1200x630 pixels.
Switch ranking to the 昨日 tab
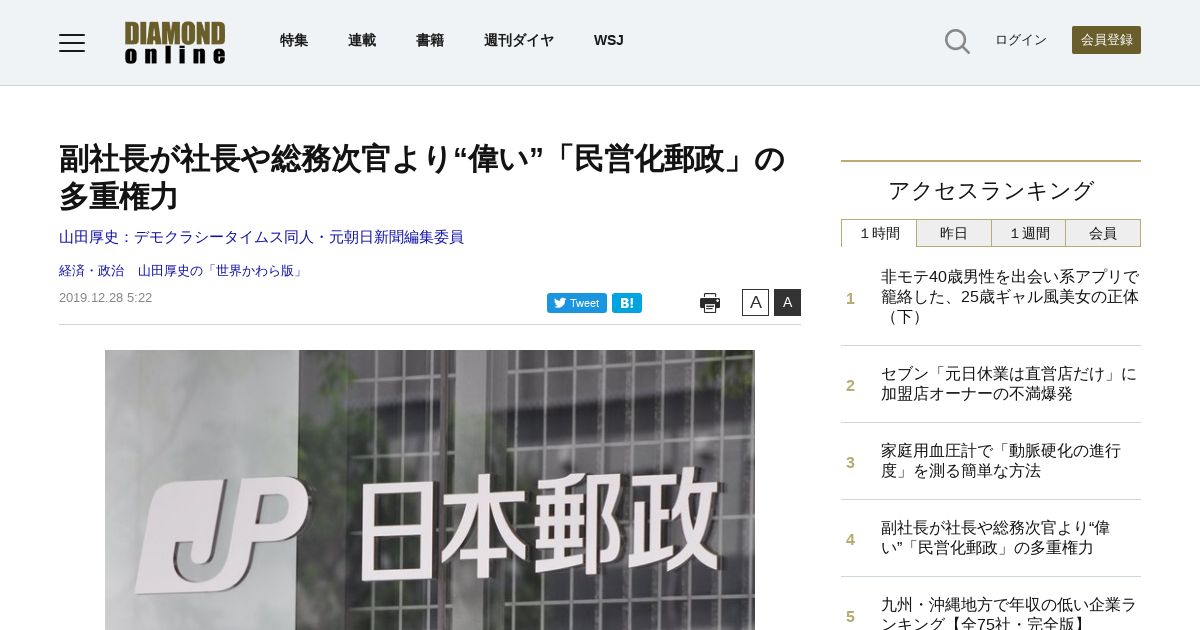(954, 233)
